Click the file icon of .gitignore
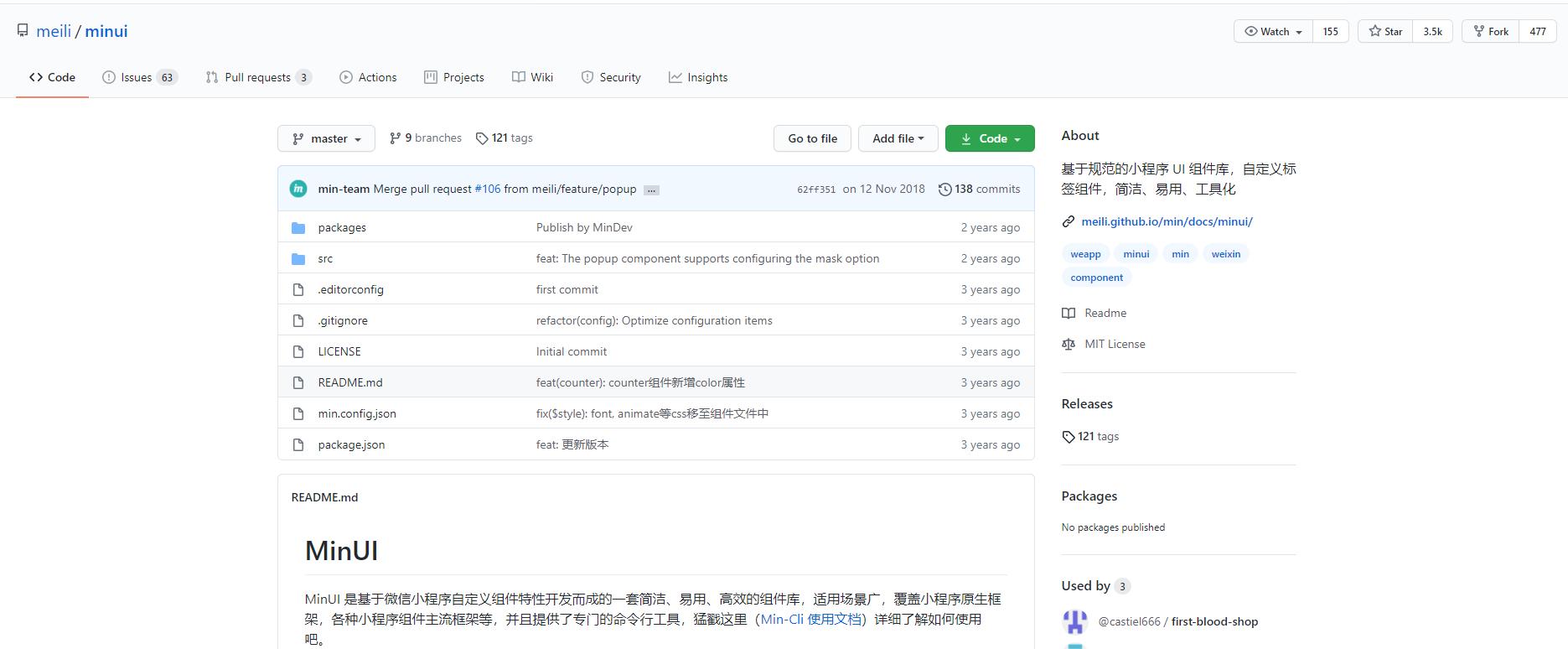 pyautogui.click(x=298, y=320)
